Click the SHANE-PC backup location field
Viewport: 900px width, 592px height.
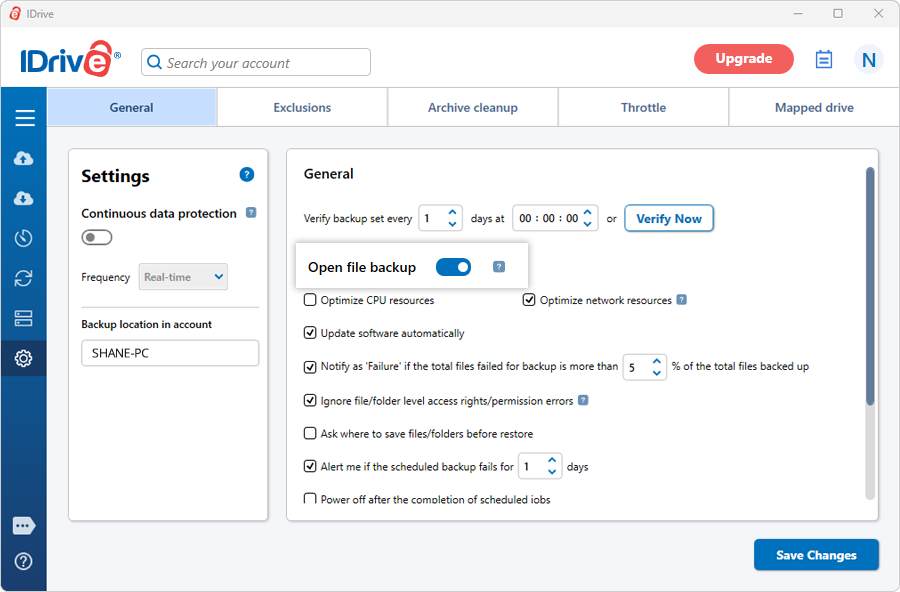170,353
